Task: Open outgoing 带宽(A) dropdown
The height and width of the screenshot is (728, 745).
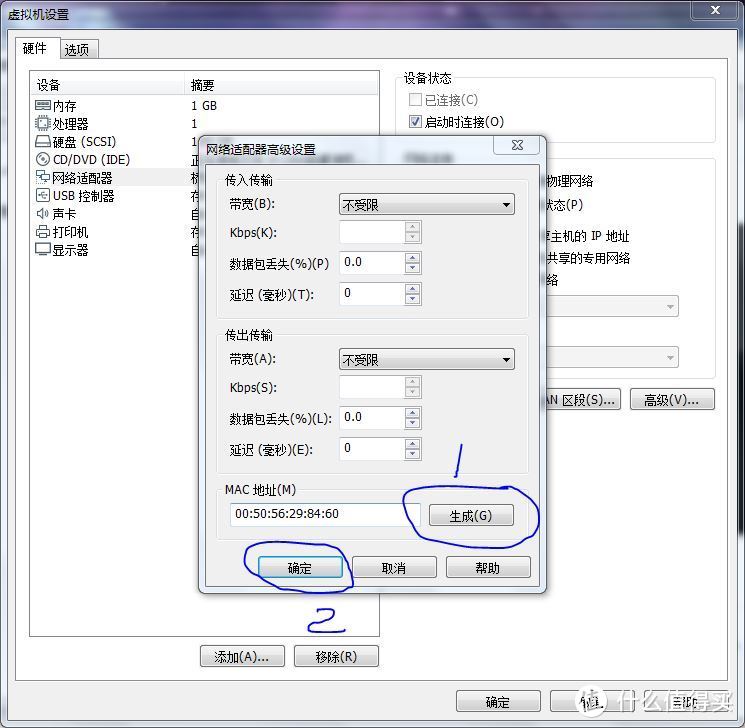Action: (x=427, y=360)
